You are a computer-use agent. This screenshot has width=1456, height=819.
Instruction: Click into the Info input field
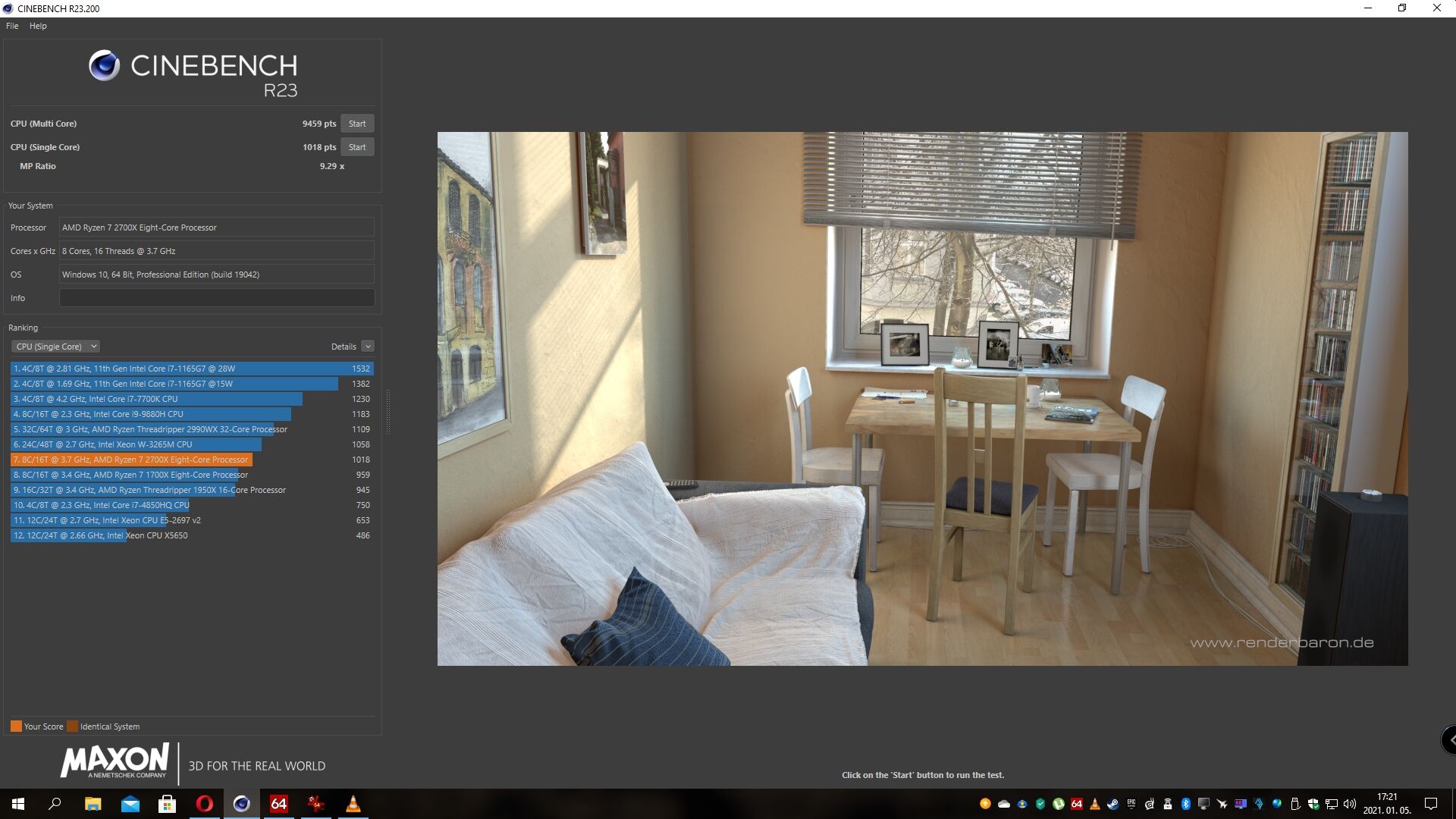click(x=217, y=298)
